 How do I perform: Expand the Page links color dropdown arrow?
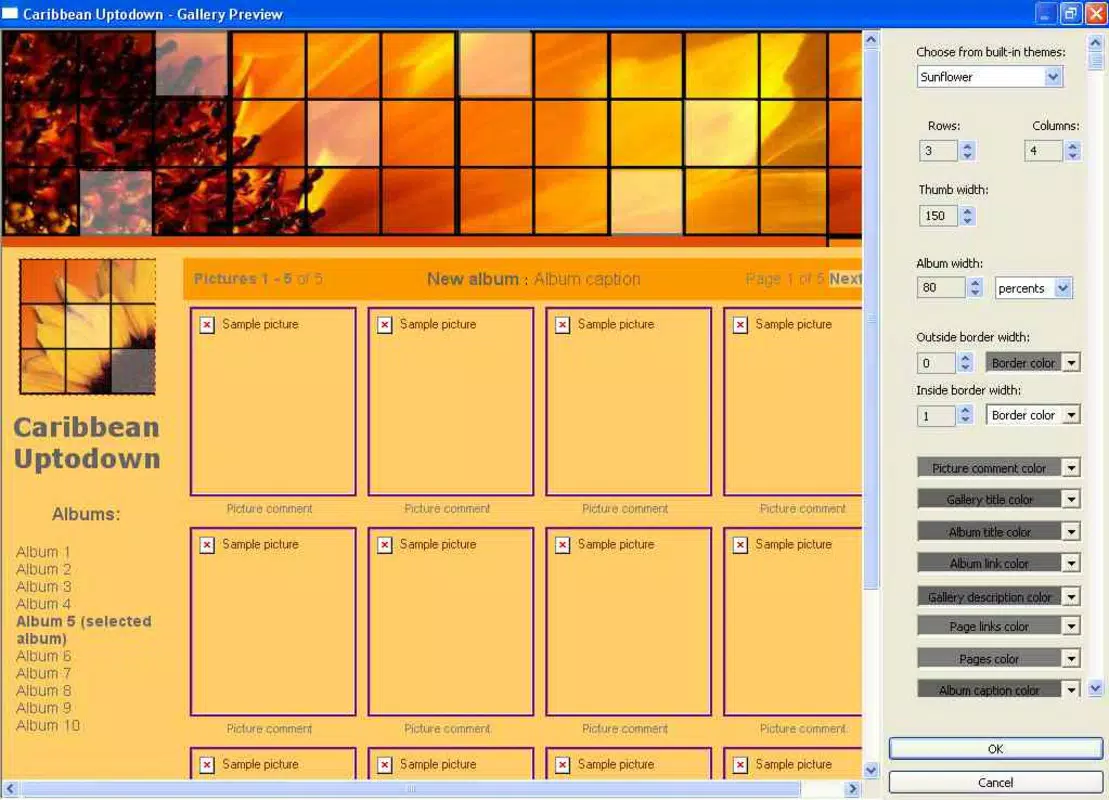pyautogui.click(x=1072, y=626)
